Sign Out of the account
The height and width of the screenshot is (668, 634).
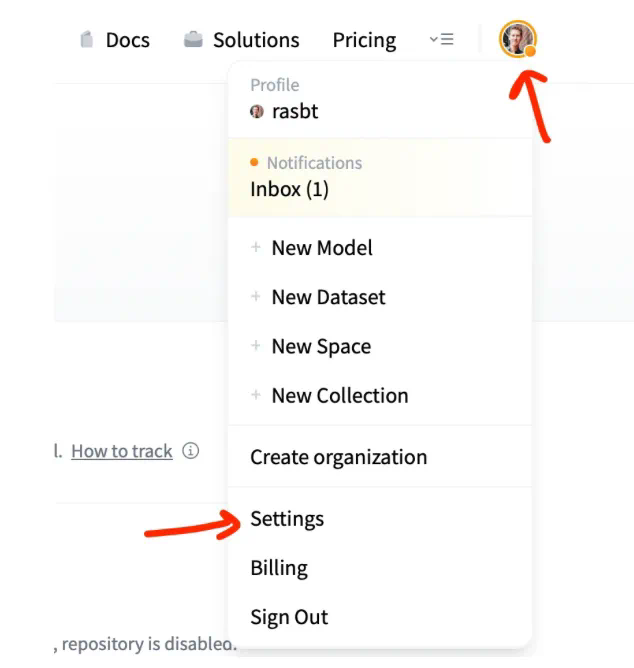click(x=289, y=617)
